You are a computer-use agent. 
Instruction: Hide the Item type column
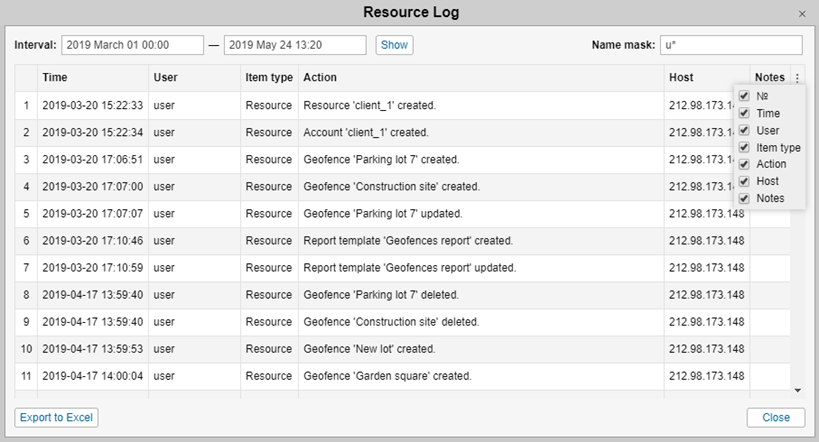744,147
